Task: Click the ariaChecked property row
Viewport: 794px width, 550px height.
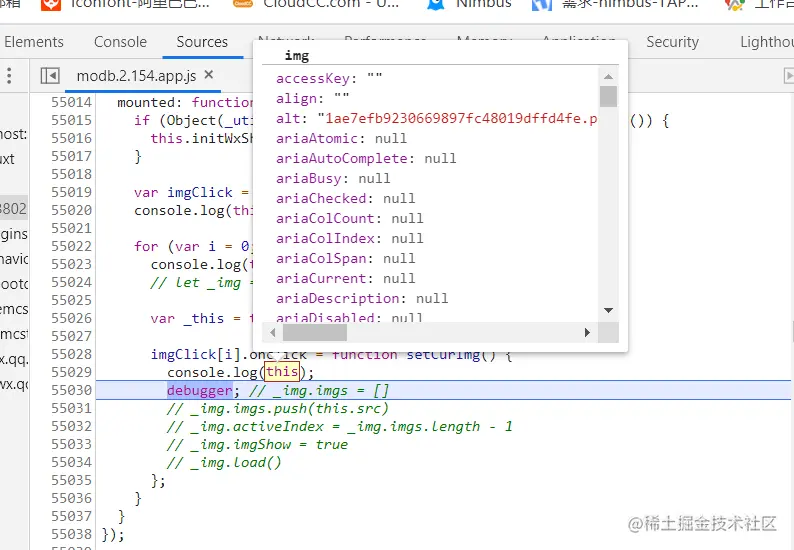Action: (345, 199)
